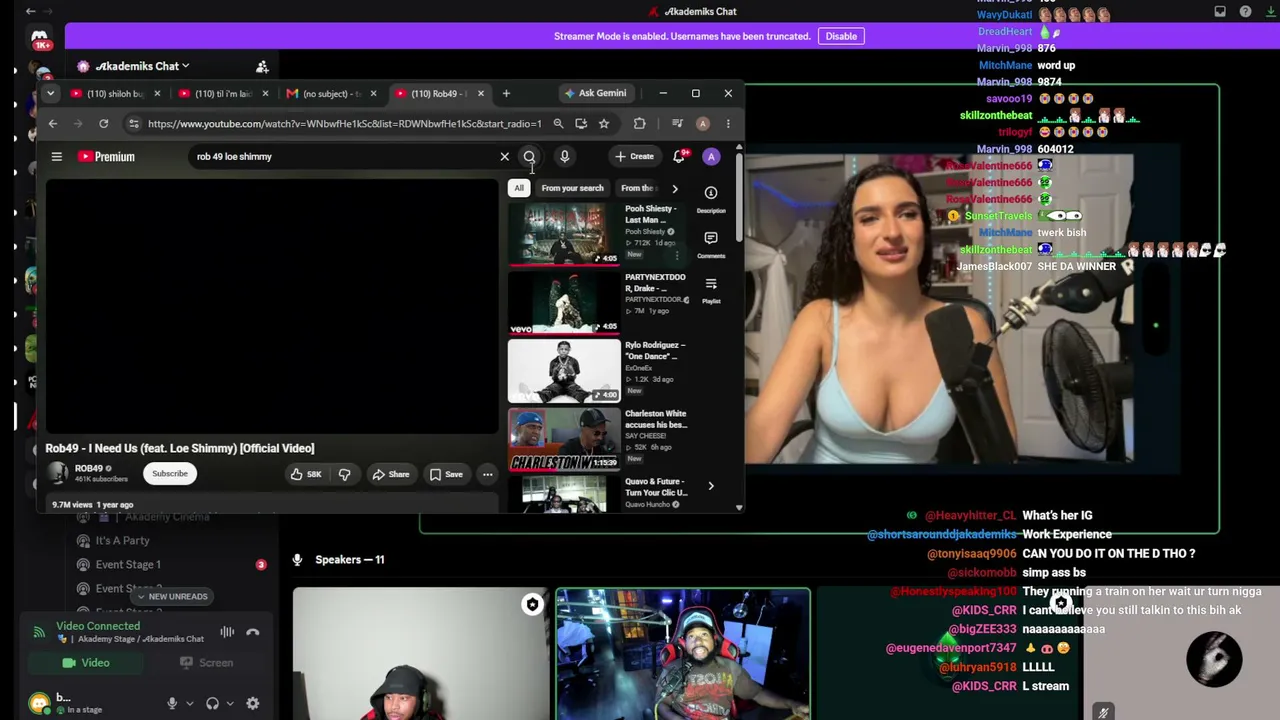Open the YouTube guide hamburger menu

pyautogui.click(x=57, y=156)
